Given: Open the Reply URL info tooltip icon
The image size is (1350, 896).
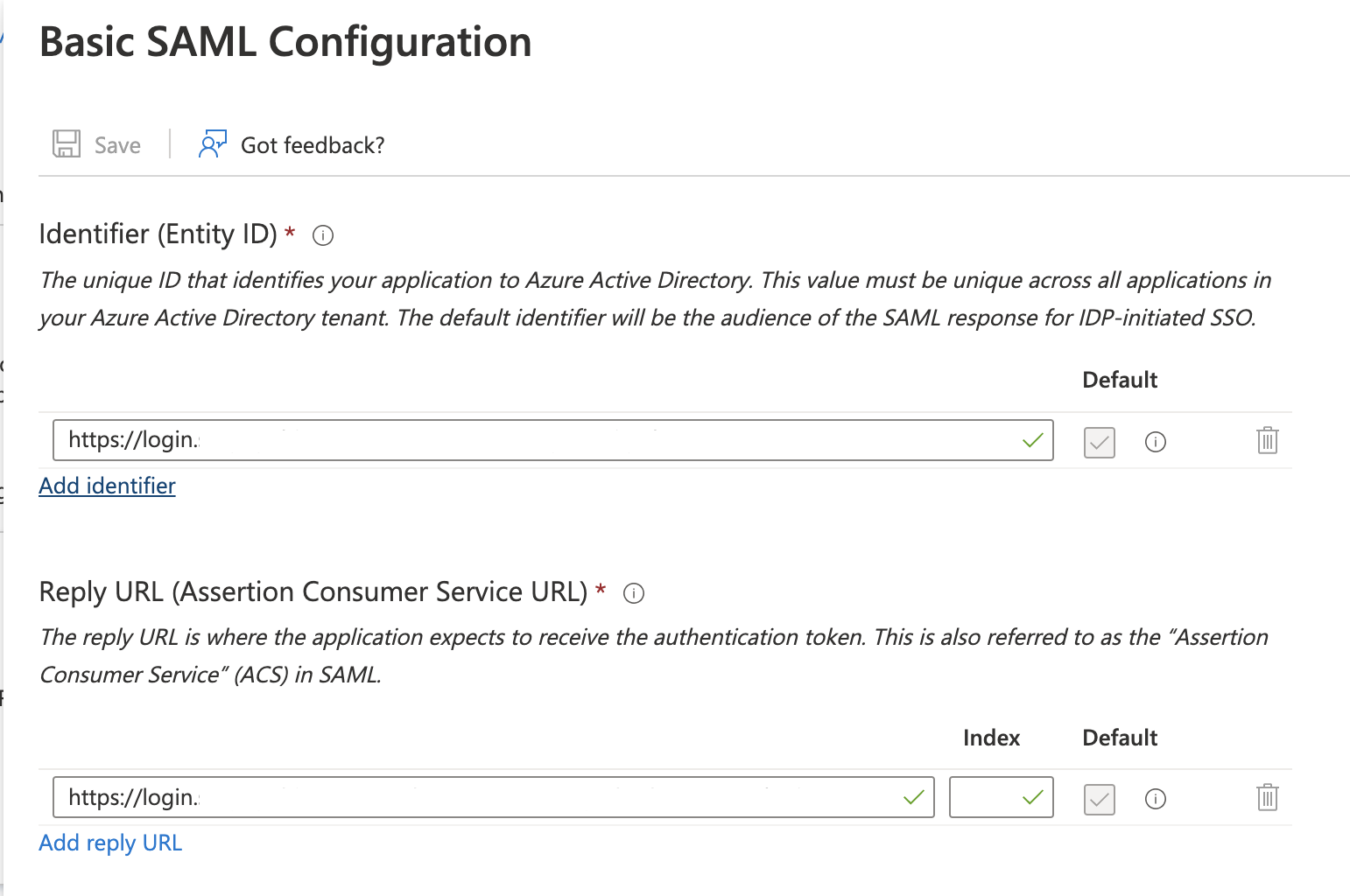Looking at the screenshot, I should 634,593.
